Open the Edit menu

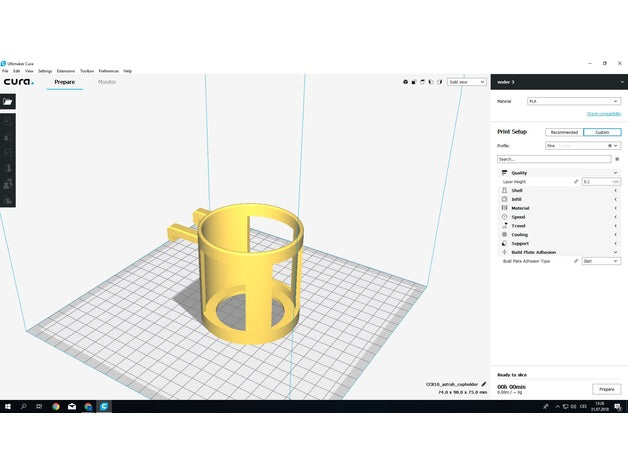tap(16, 71)
